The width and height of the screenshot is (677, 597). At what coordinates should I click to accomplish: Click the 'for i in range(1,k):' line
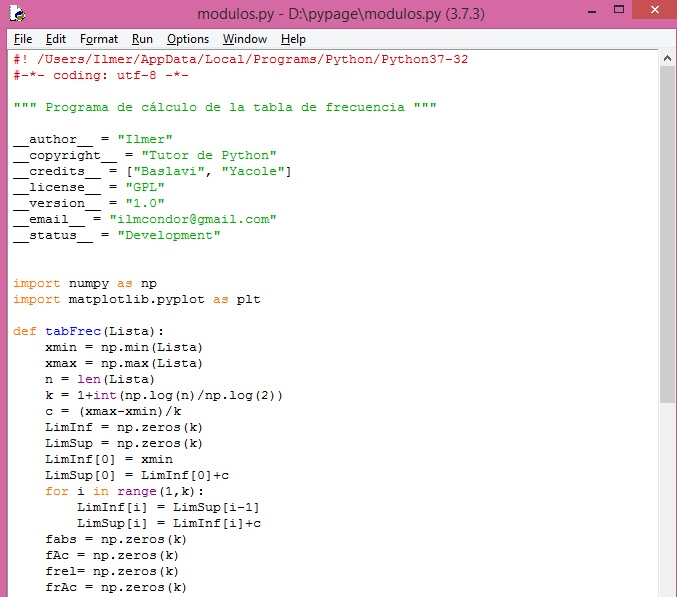click(x=125, y=491)
